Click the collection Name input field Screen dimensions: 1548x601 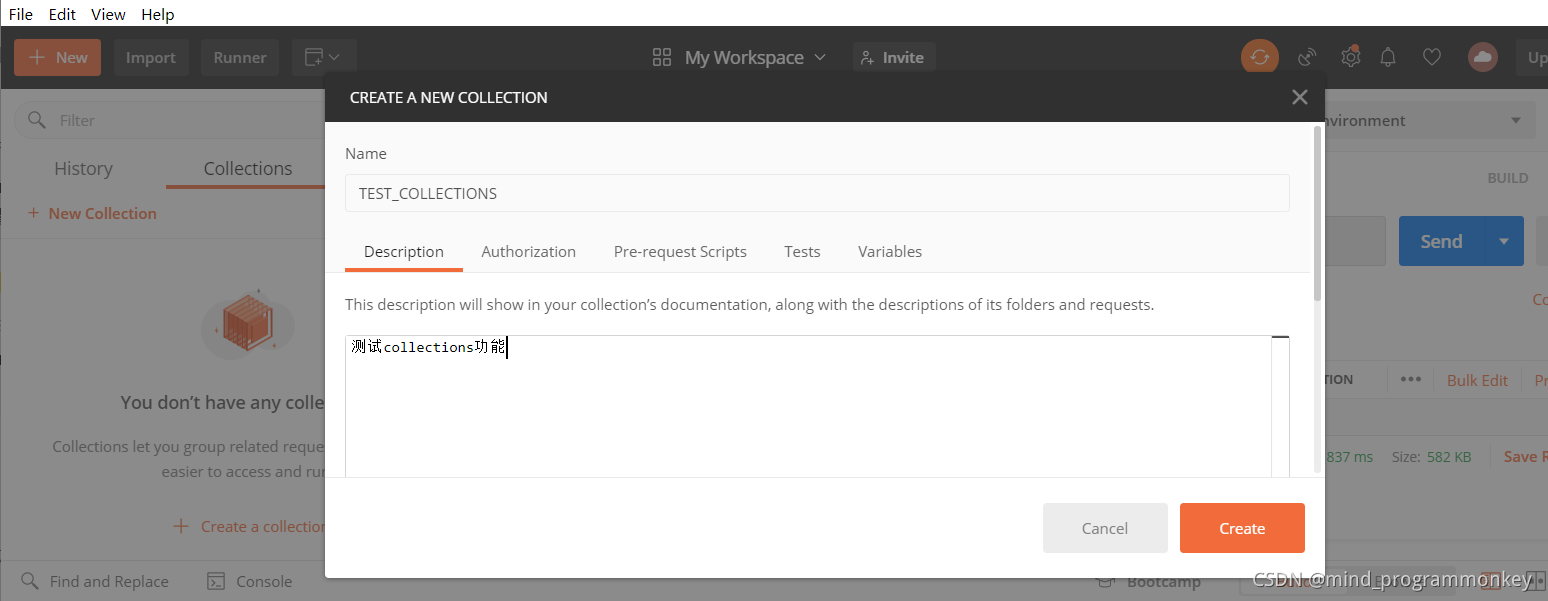pos(817,193)
